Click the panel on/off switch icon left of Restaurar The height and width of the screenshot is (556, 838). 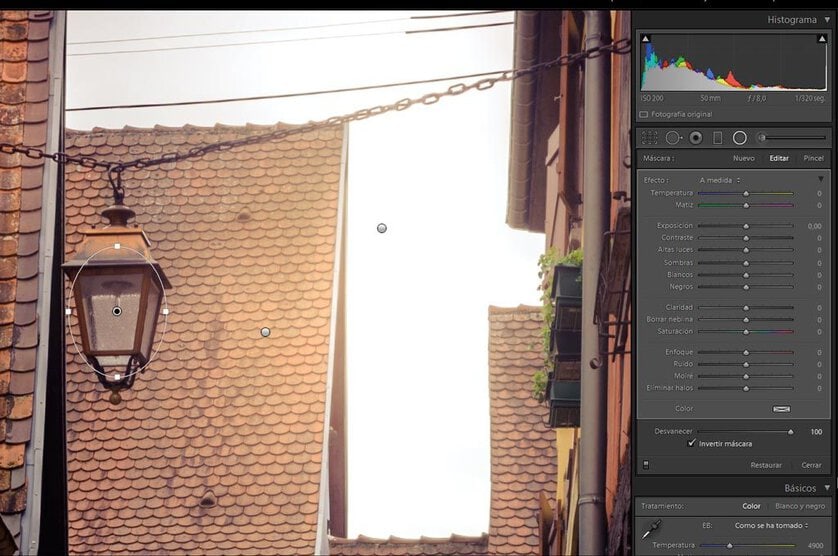(x=646, y=465)
